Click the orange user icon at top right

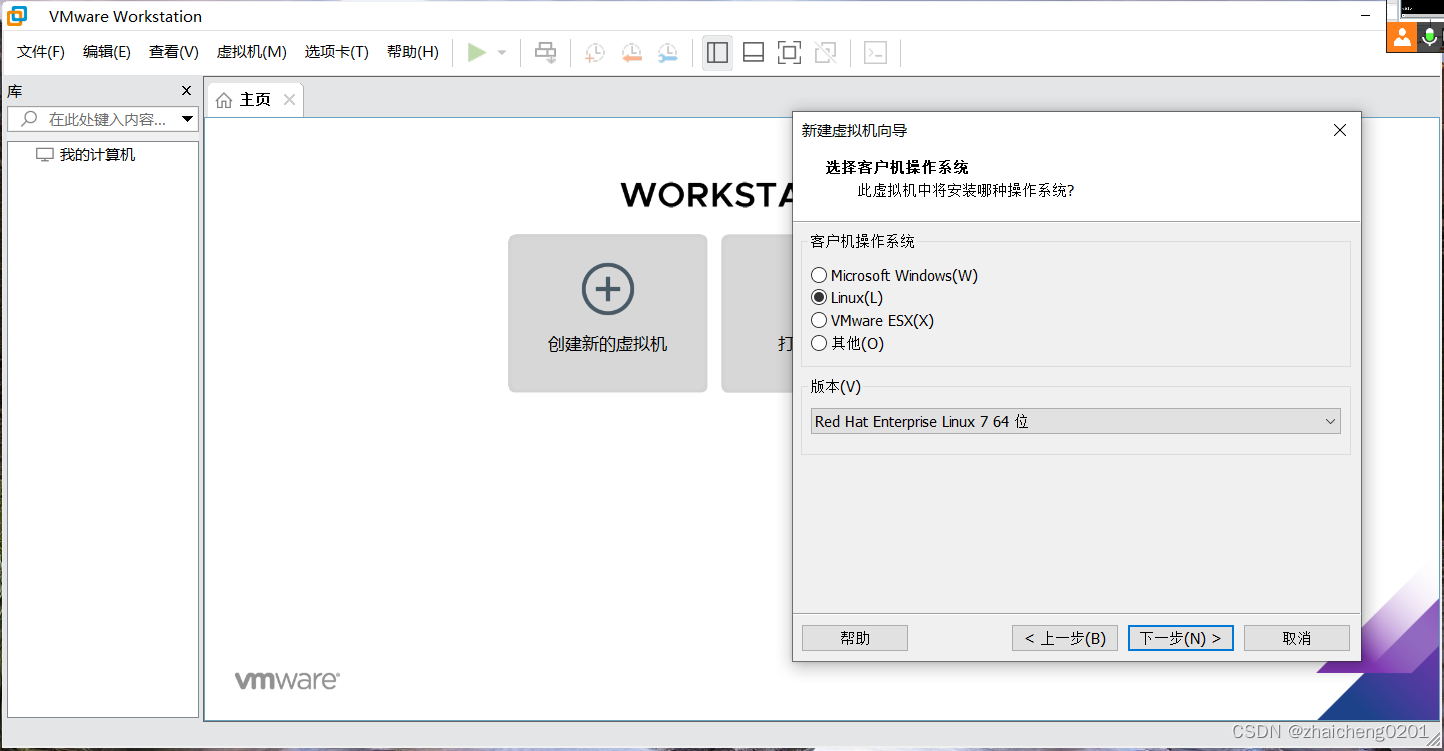[x=1402, y=37]
